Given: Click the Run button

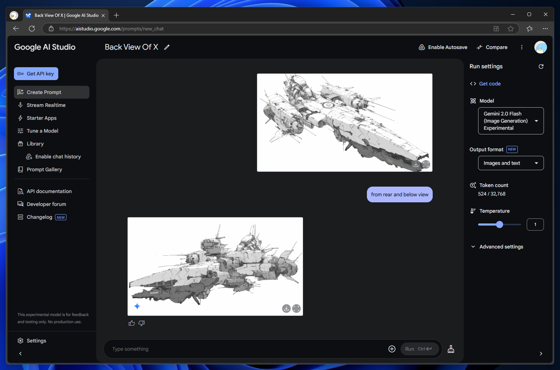Looking at the screenshot, I should tap(419, 349).
